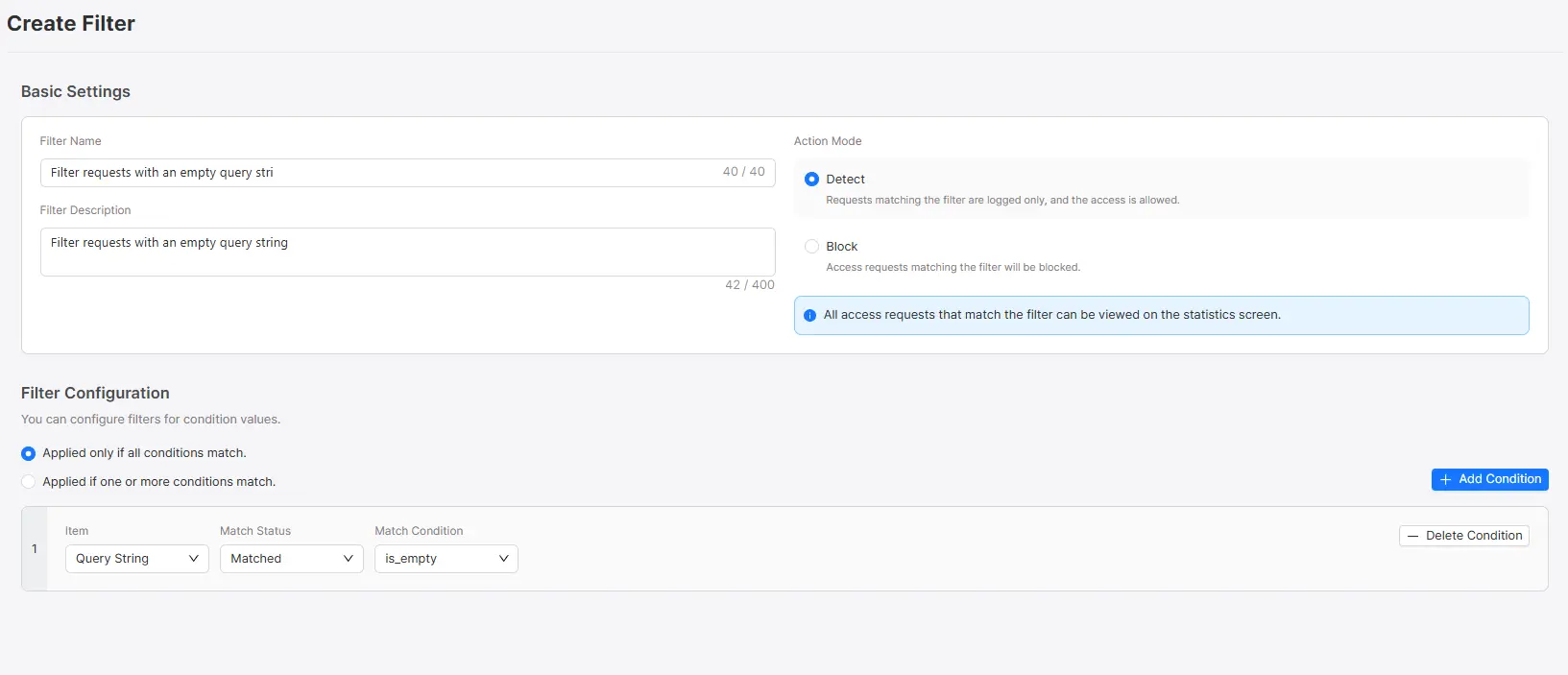Click inside the Filter Description text area
The image size is (1568, 675).
tap(407, 252)
